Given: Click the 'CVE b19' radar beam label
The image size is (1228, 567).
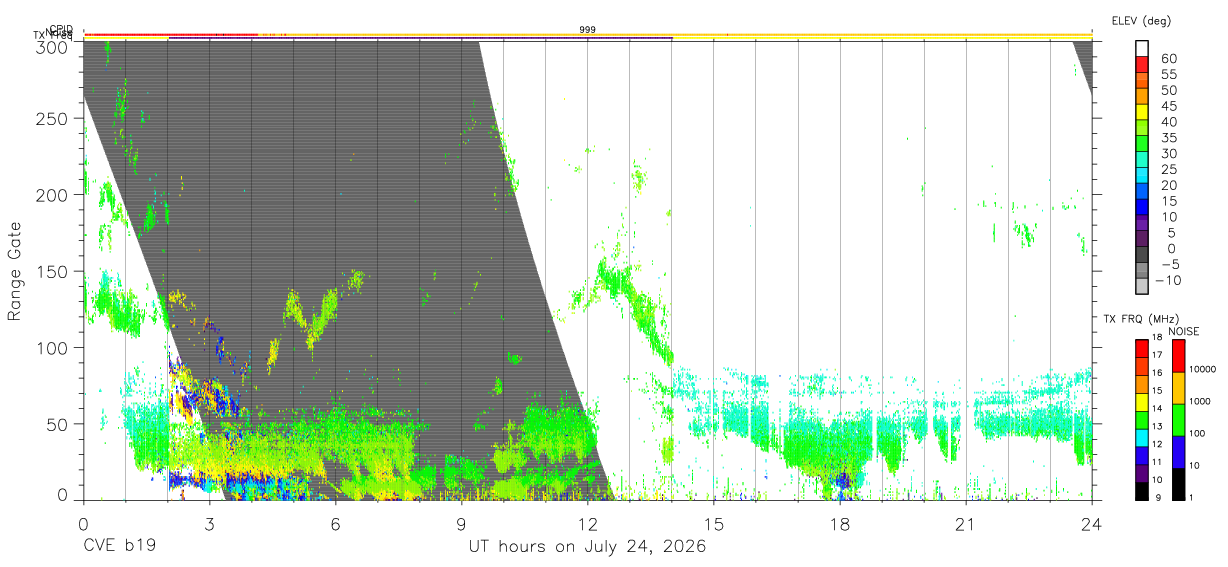Looking at the screenshot, I should [119, 547].
